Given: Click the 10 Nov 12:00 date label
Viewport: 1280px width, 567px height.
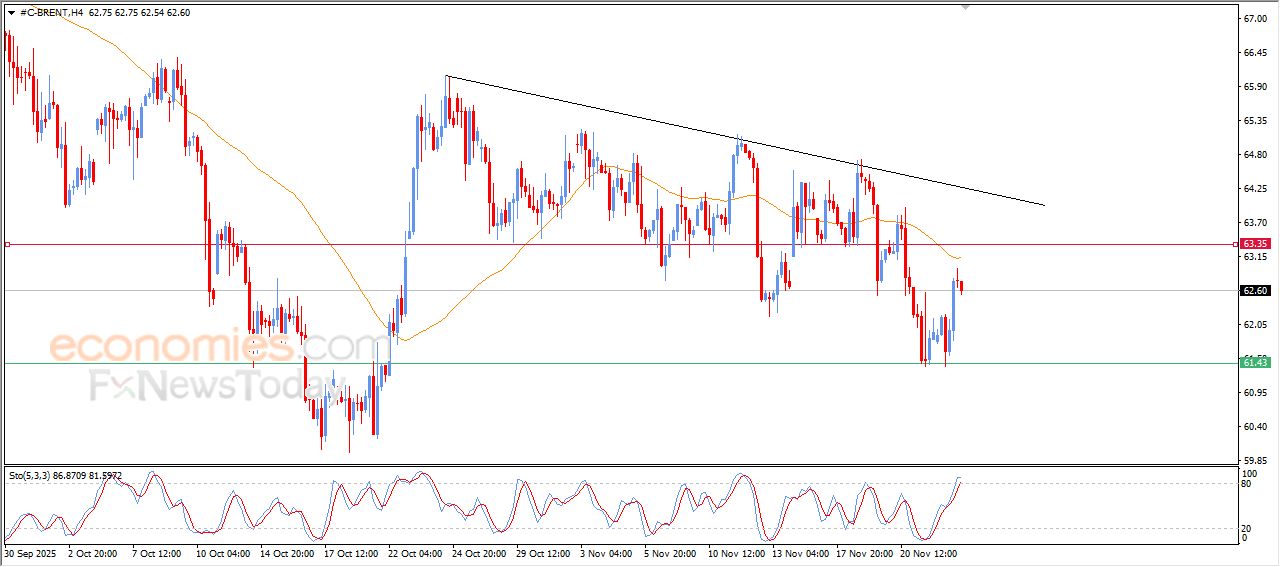Looking at the screenshot, I should pos(737,552).
